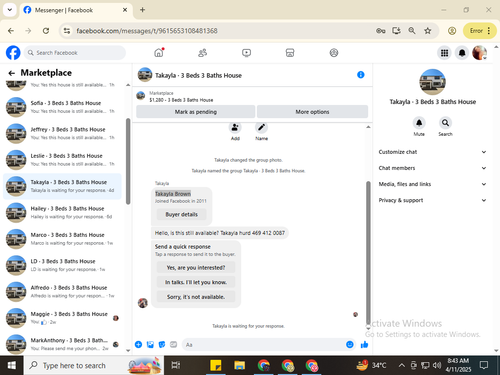Open the Facebook menu grid icon
The height and width of the screenshot is (375, 500).
(x=444, y=53)
